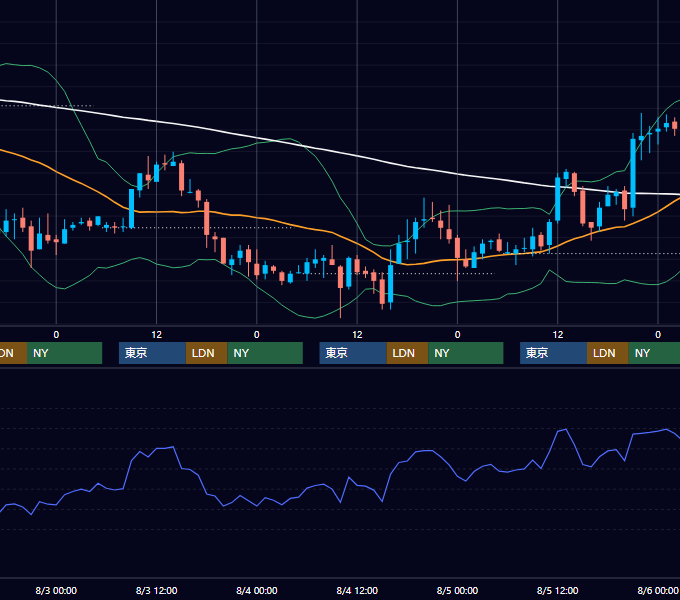Click the hour label 0 above 8/4 00:00
This screenshot has height=600, width=680.
257,335
